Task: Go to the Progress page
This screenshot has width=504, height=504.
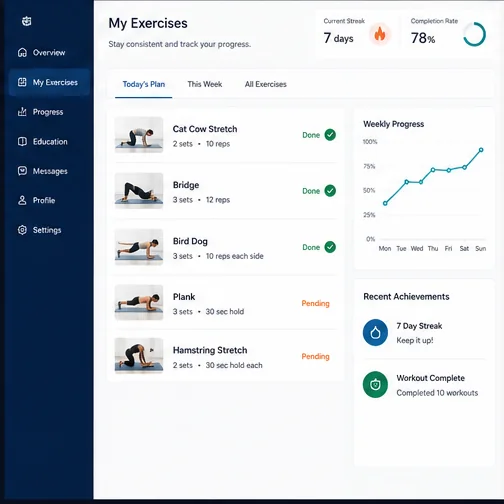Action: (x=49, y=112)
